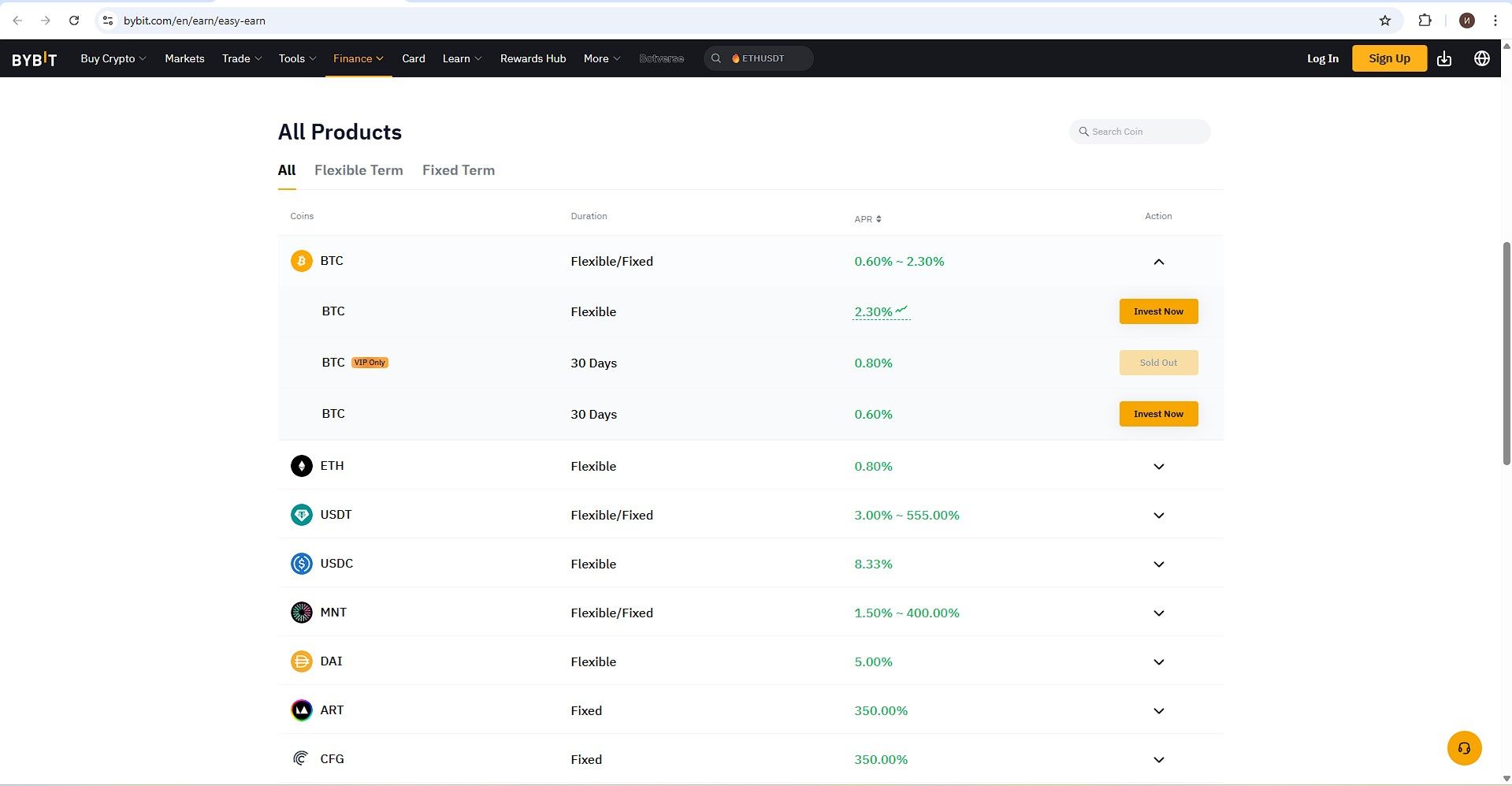Open the browser extensions puzzle icon
The height and width of the screenshot is (786, 1512).
[1425, 20]
